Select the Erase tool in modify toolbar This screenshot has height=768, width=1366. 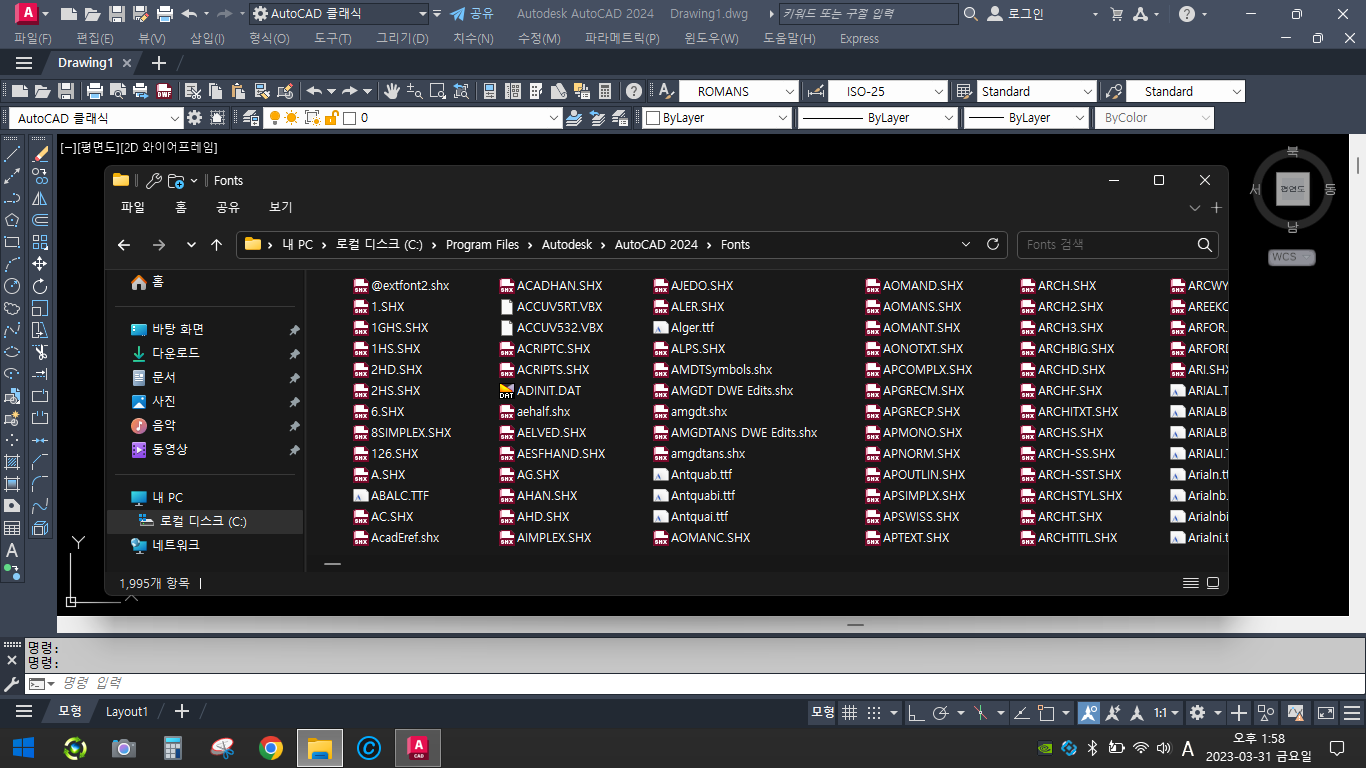coord(40,154)
